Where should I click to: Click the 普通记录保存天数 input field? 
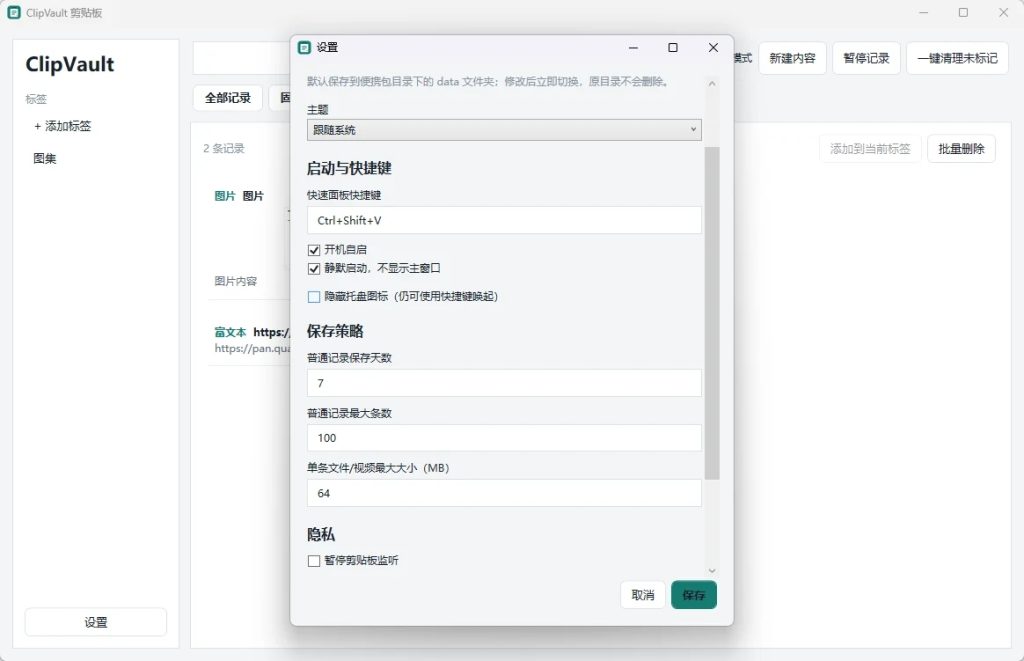504,383
